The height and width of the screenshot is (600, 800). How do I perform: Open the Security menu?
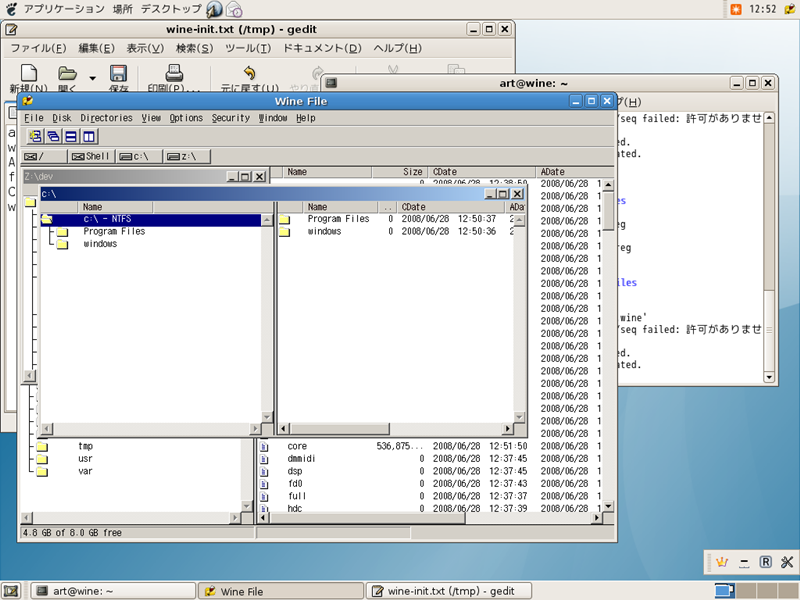(231, 118)
